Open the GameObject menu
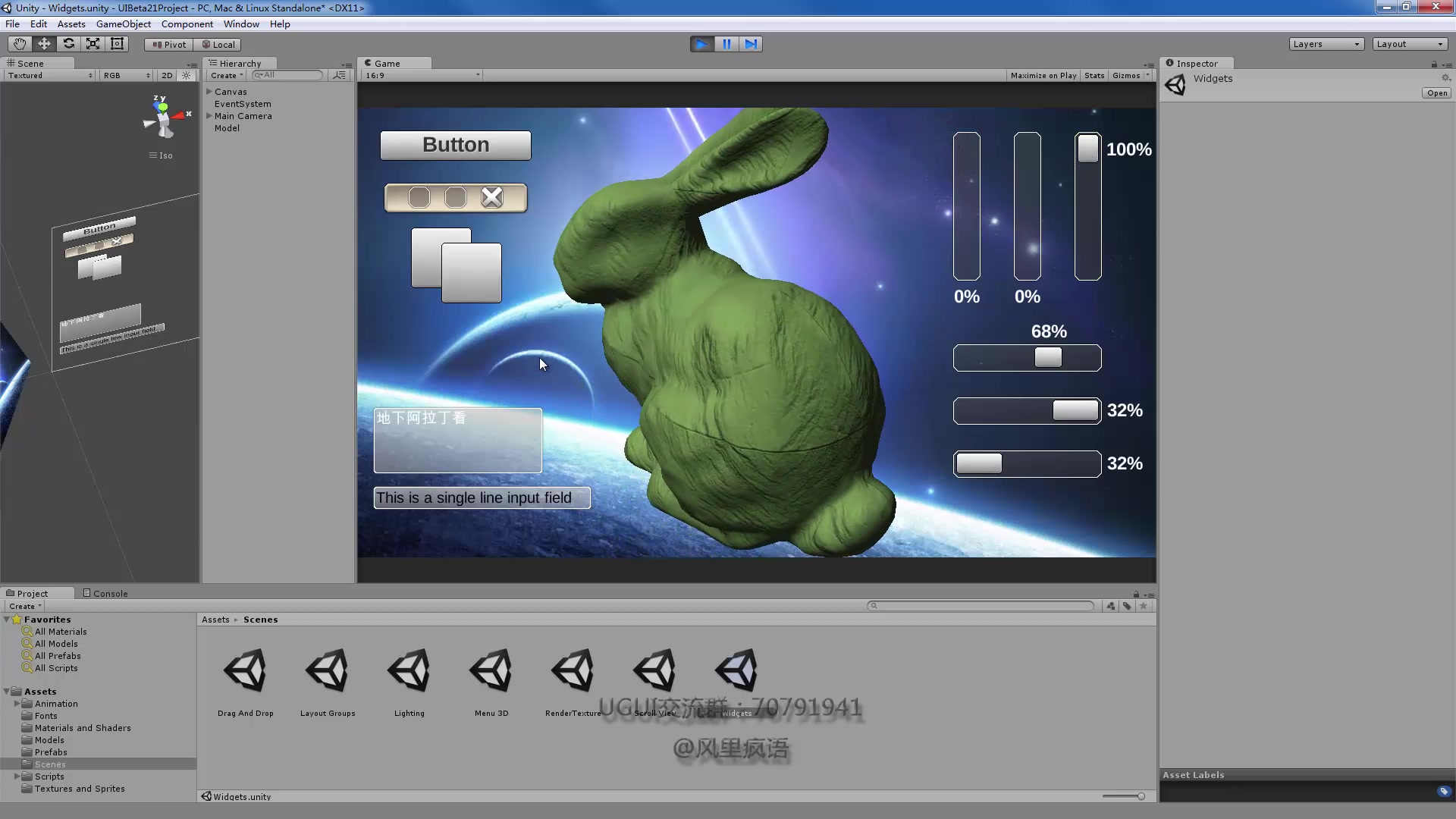 124,24
